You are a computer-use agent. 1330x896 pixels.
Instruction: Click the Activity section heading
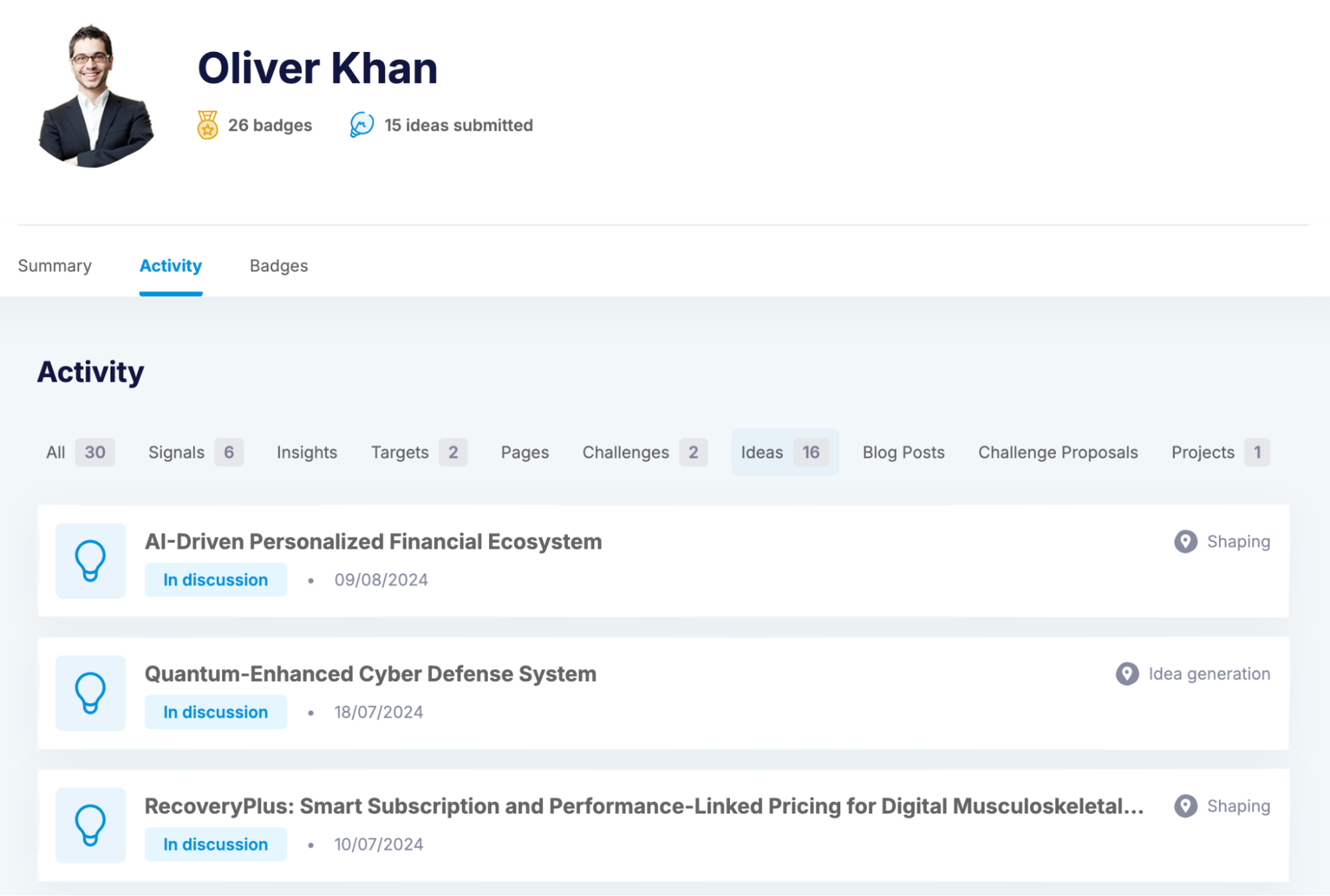[x=90, y=372]
